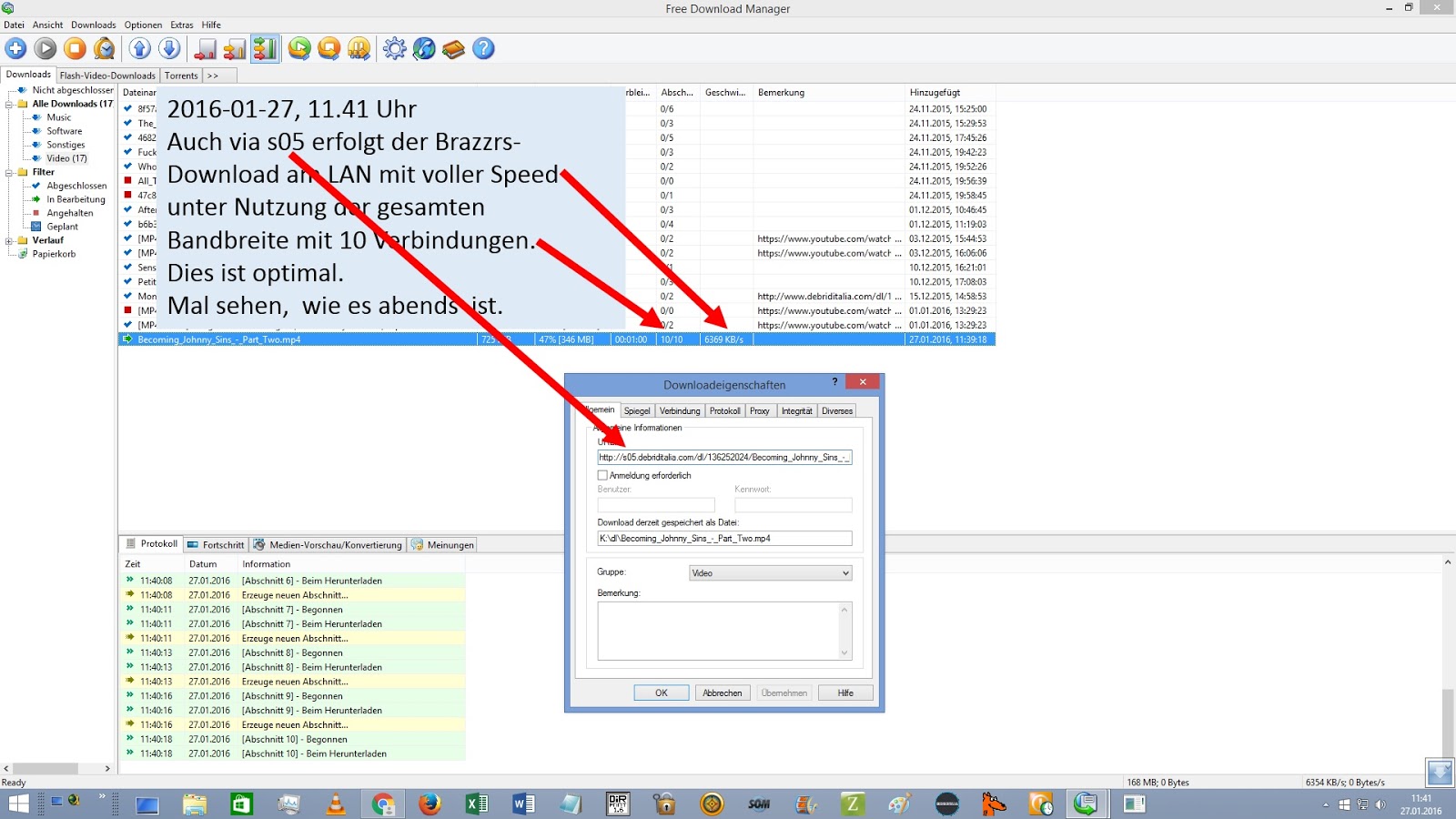The image size is (1456, 819).
Task: Open settings via the gear icon
Action: click(394, 49)
